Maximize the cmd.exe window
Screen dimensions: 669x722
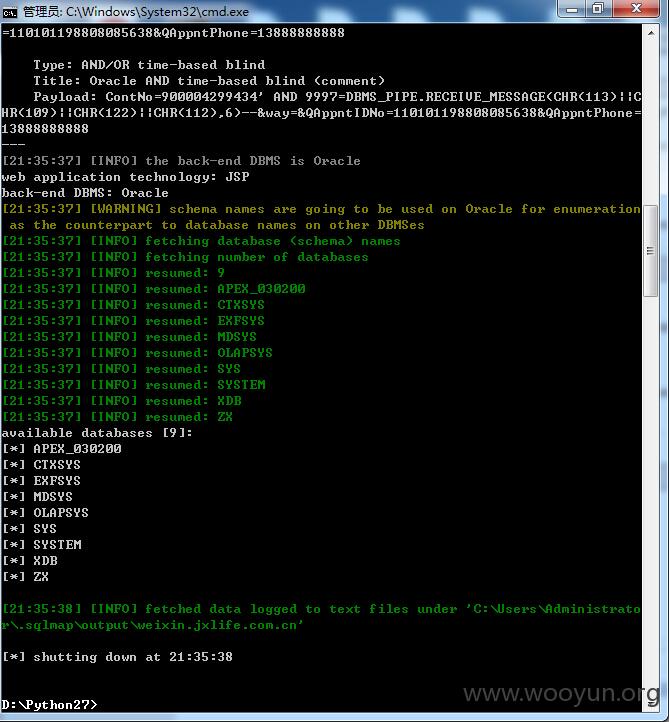click(x=599, y=9)
